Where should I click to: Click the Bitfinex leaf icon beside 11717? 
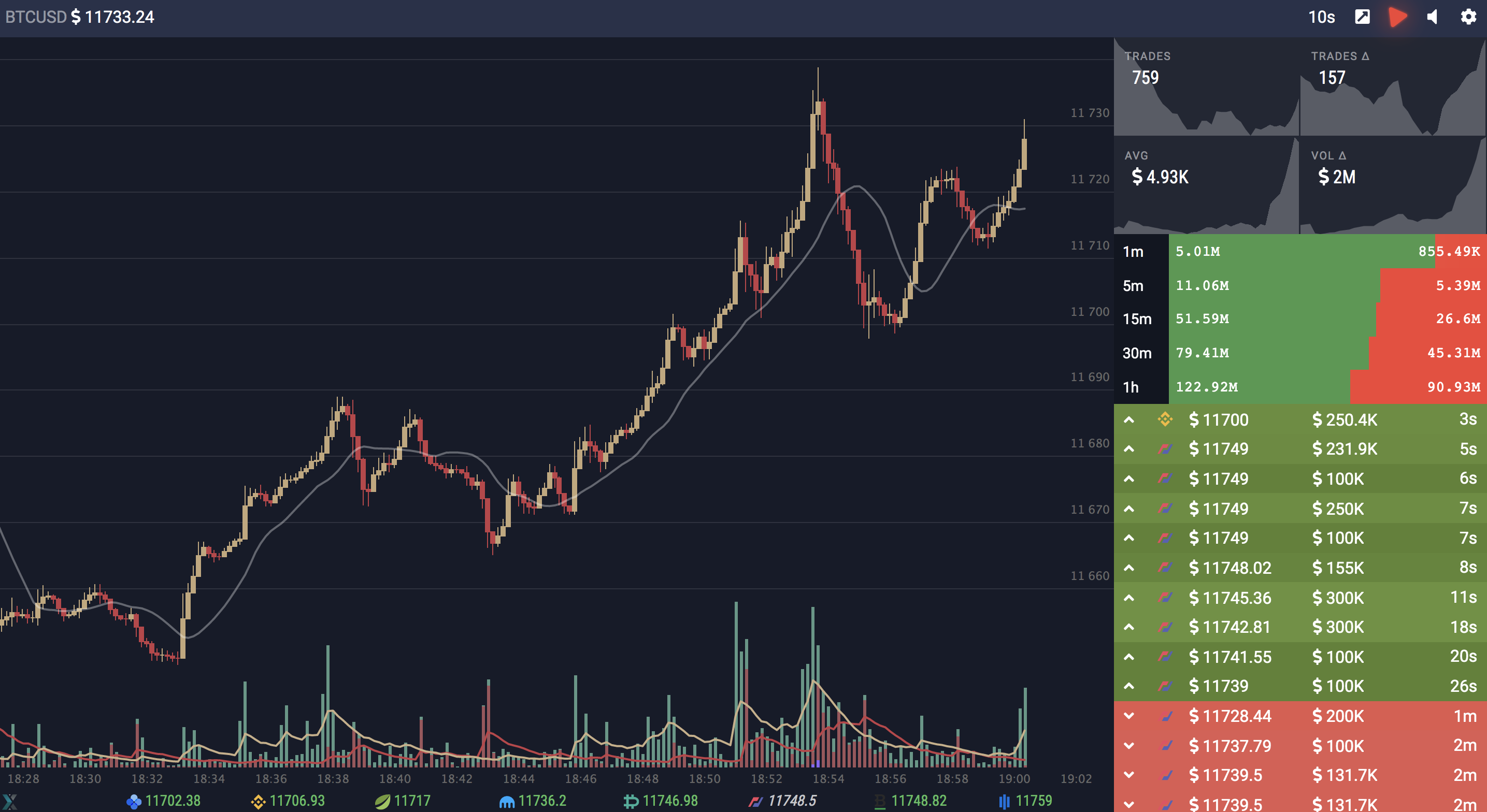pyautogui.click(x=382, y=802)
